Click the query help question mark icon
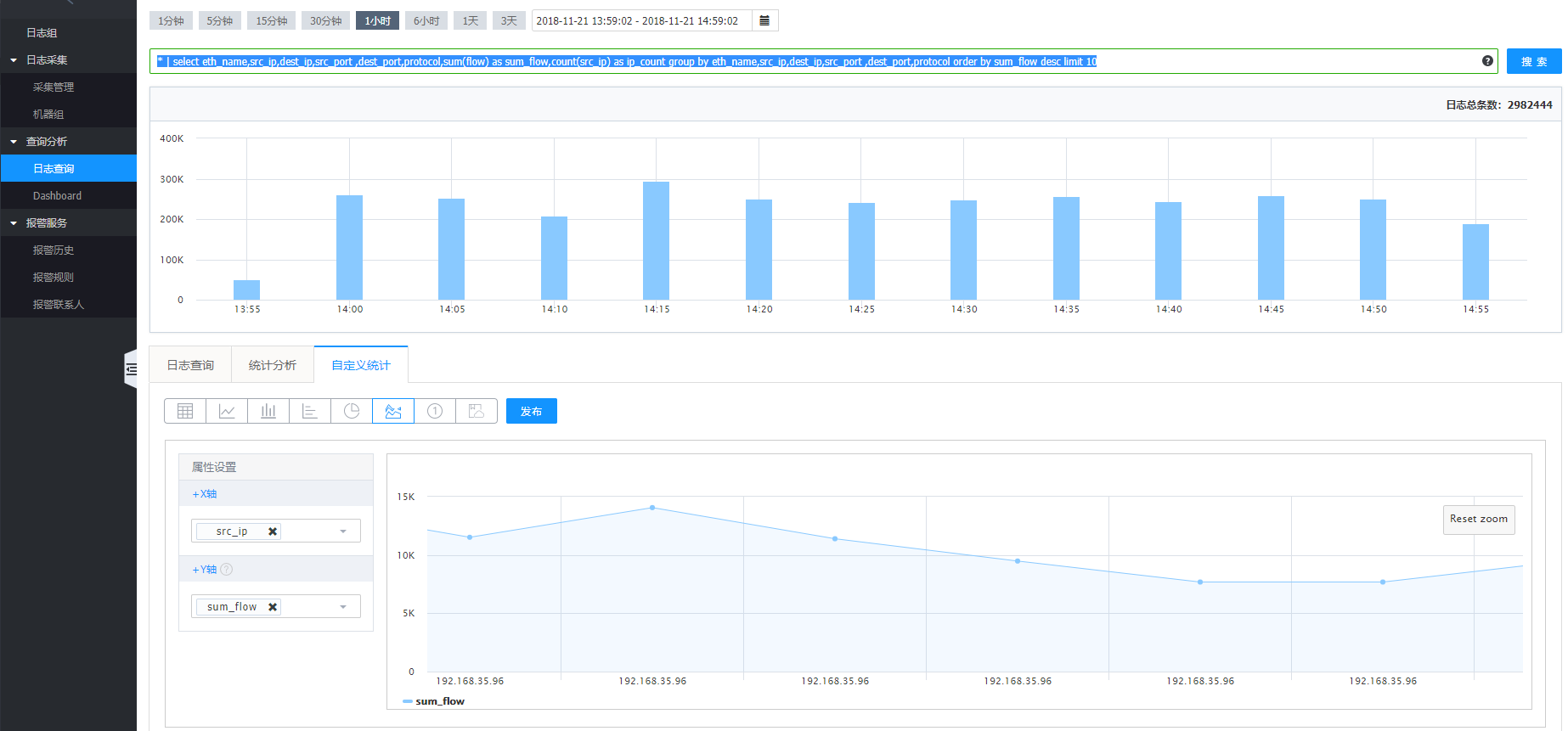Image resolution: width=1568 pixels, height=731 pixels. tap(1487, 61)
